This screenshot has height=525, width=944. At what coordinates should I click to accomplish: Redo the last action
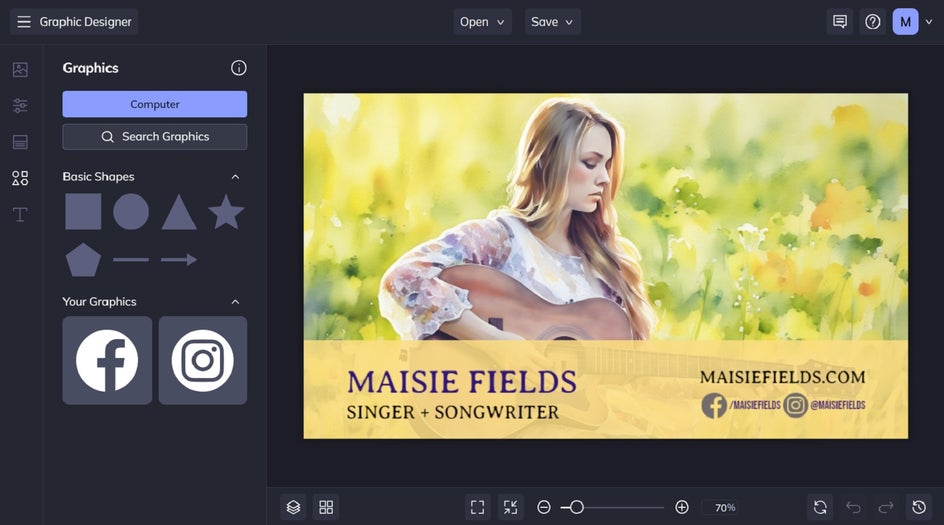coord(886,507)
